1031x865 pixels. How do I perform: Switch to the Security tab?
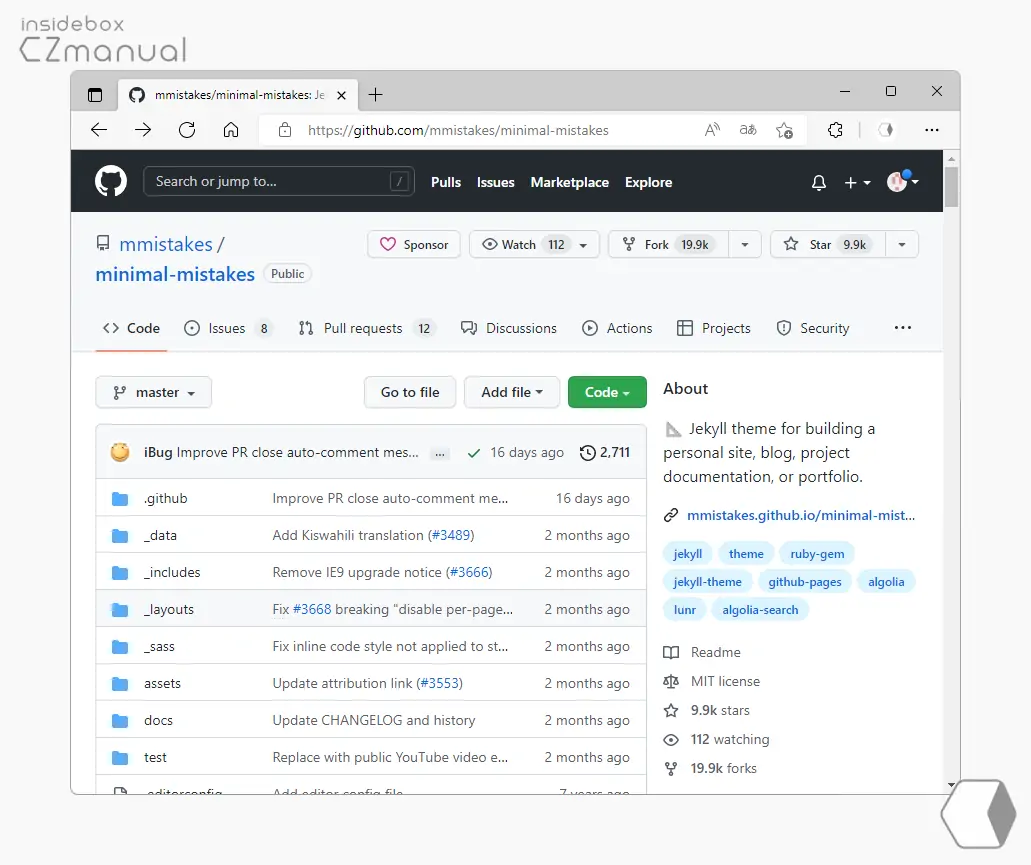point(813,328)
